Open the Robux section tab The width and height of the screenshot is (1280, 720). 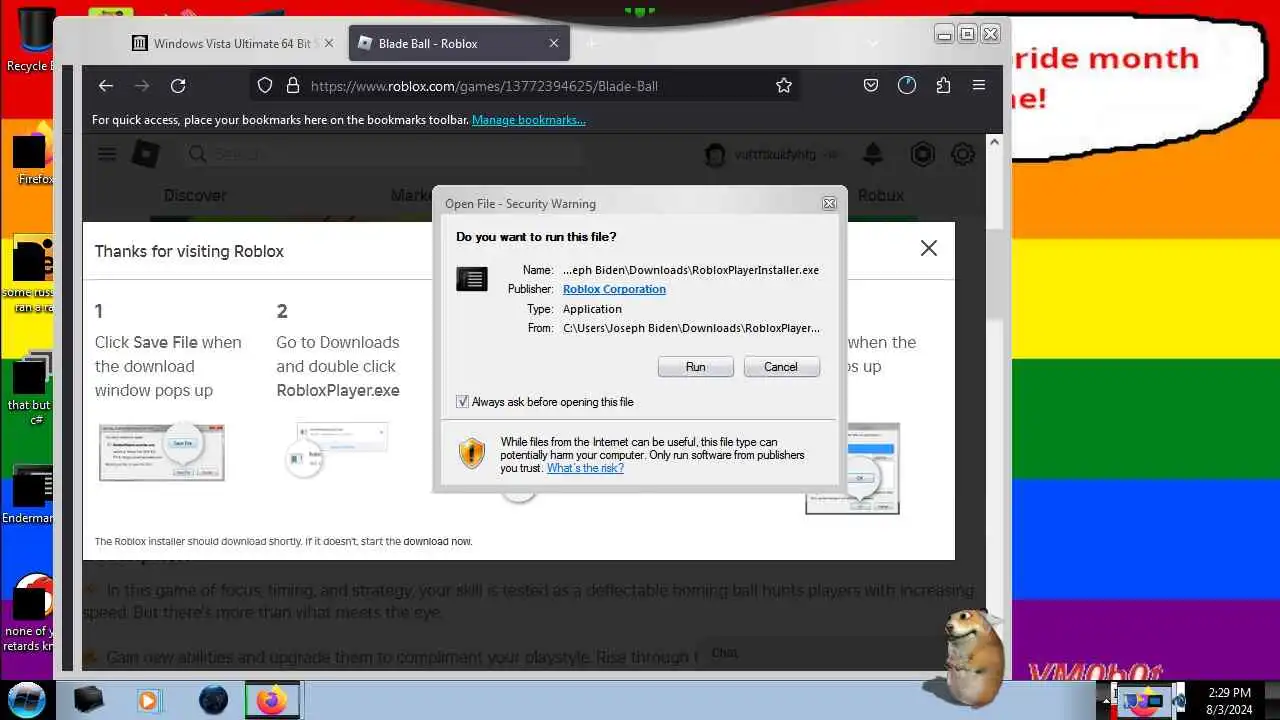(x=881, y=195)
